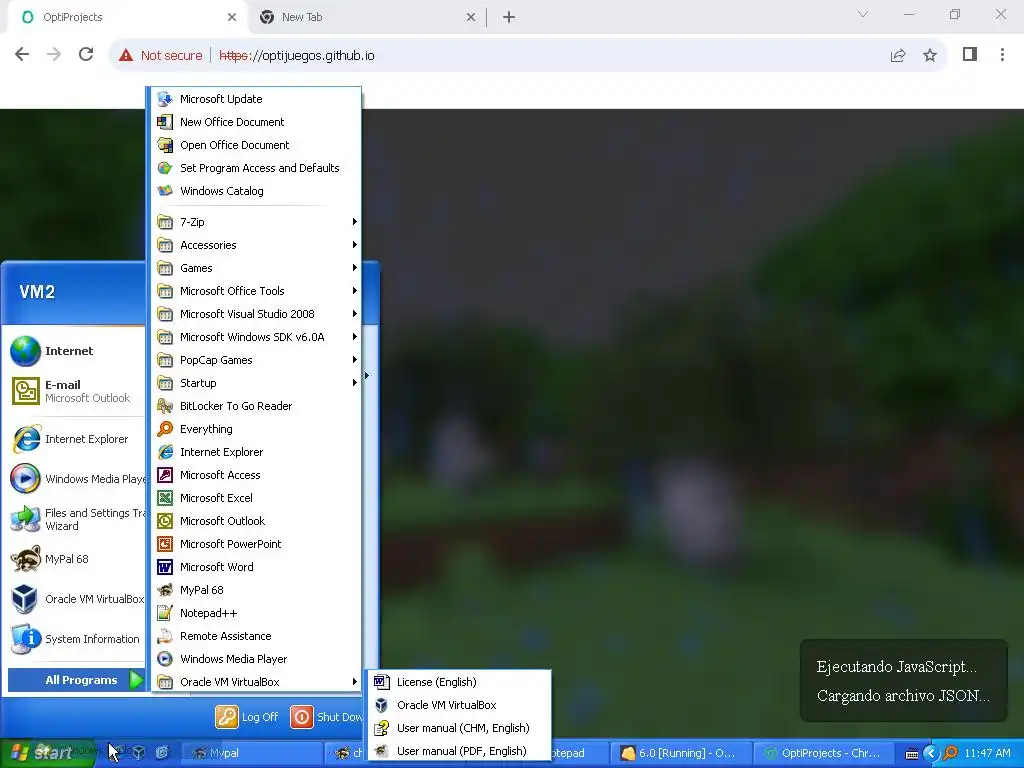Open Oracle VM VirtualBox in Start menu left pane
This screenshot has height=768, width=1024.
(x=75, y=599)
